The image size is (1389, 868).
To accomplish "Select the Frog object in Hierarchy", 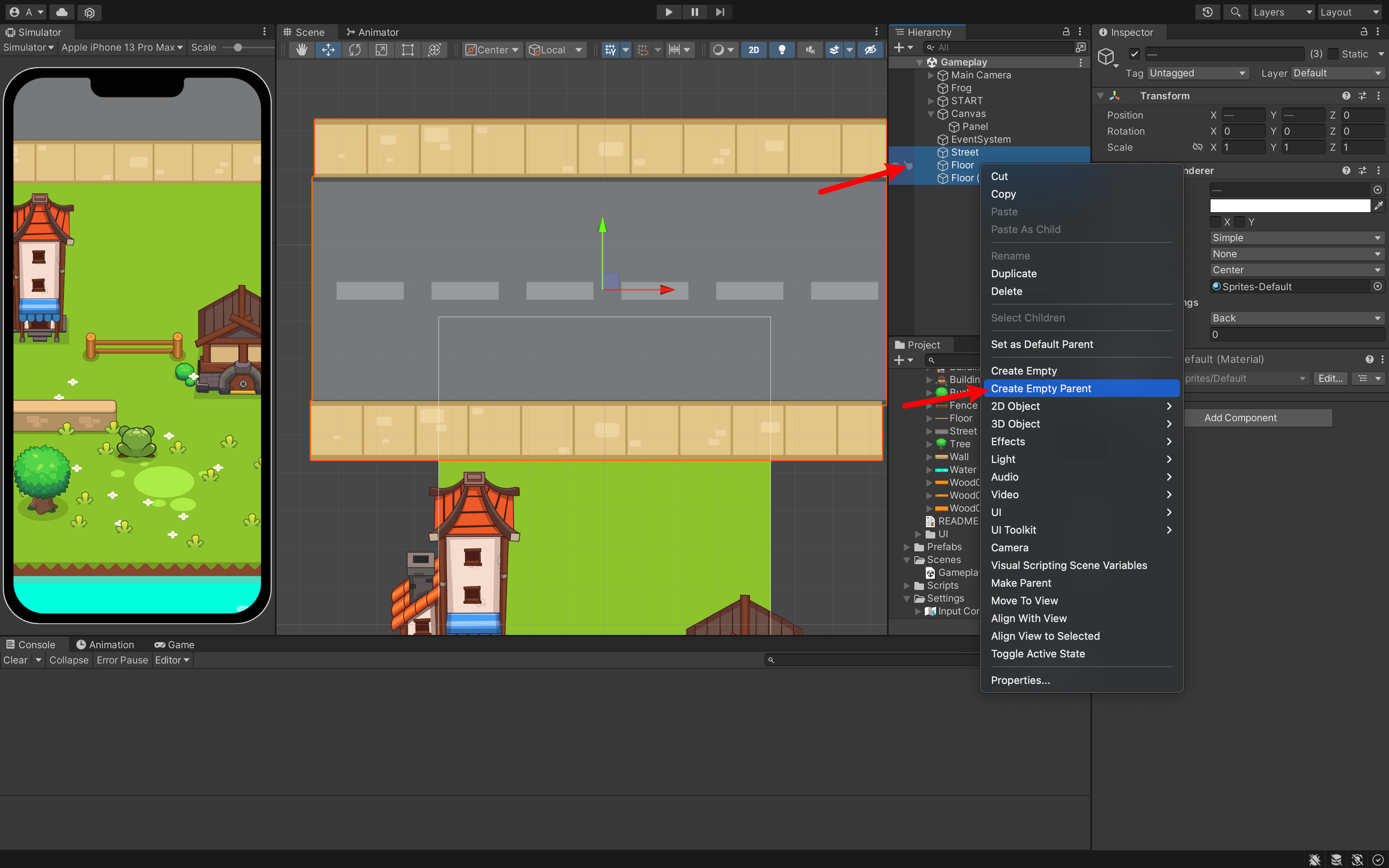I will pyautogui.click(x=961, y=88).
